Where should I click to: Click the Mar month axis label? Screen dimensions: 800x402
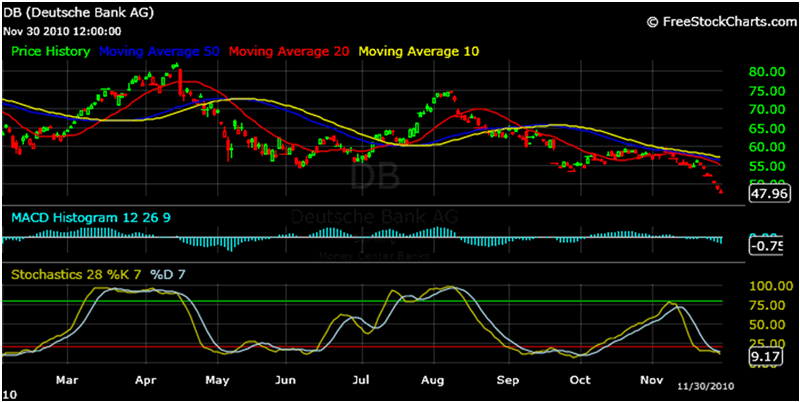click(68, 380)
